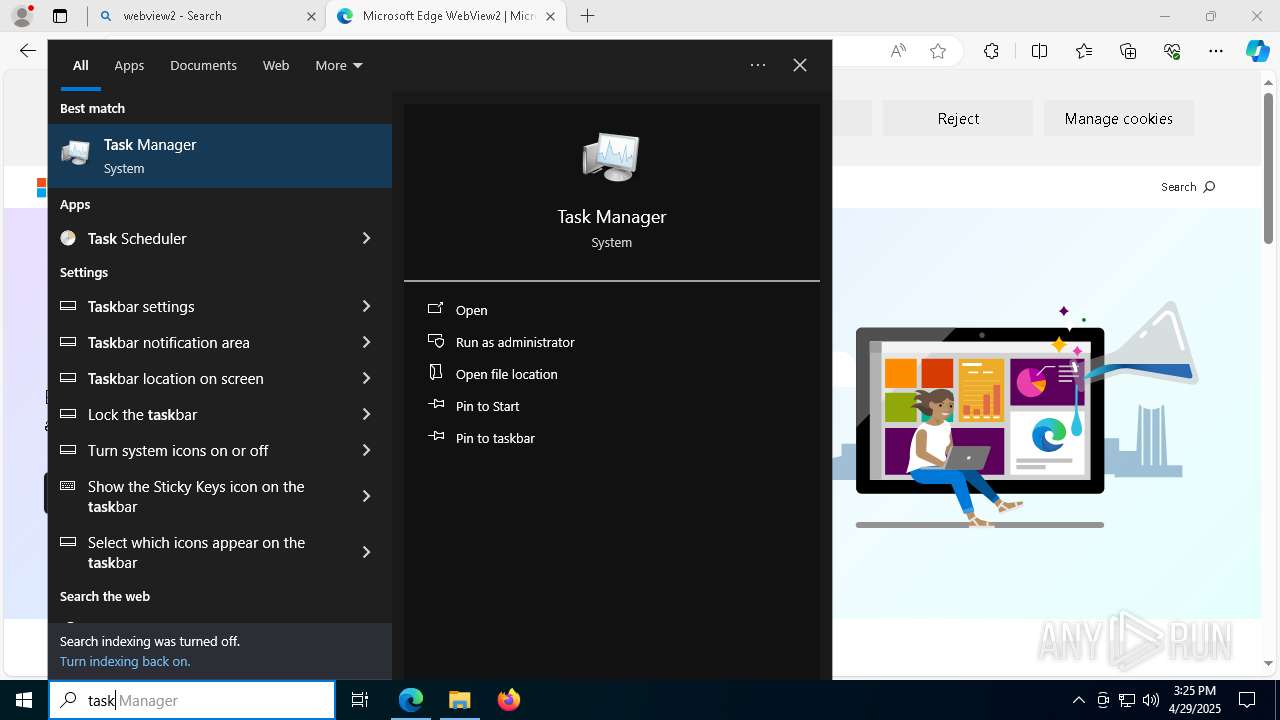Viewport: 1280px width, 720px height.
Task: Click Read aloud icon in Edge
Action: (898, 51)
